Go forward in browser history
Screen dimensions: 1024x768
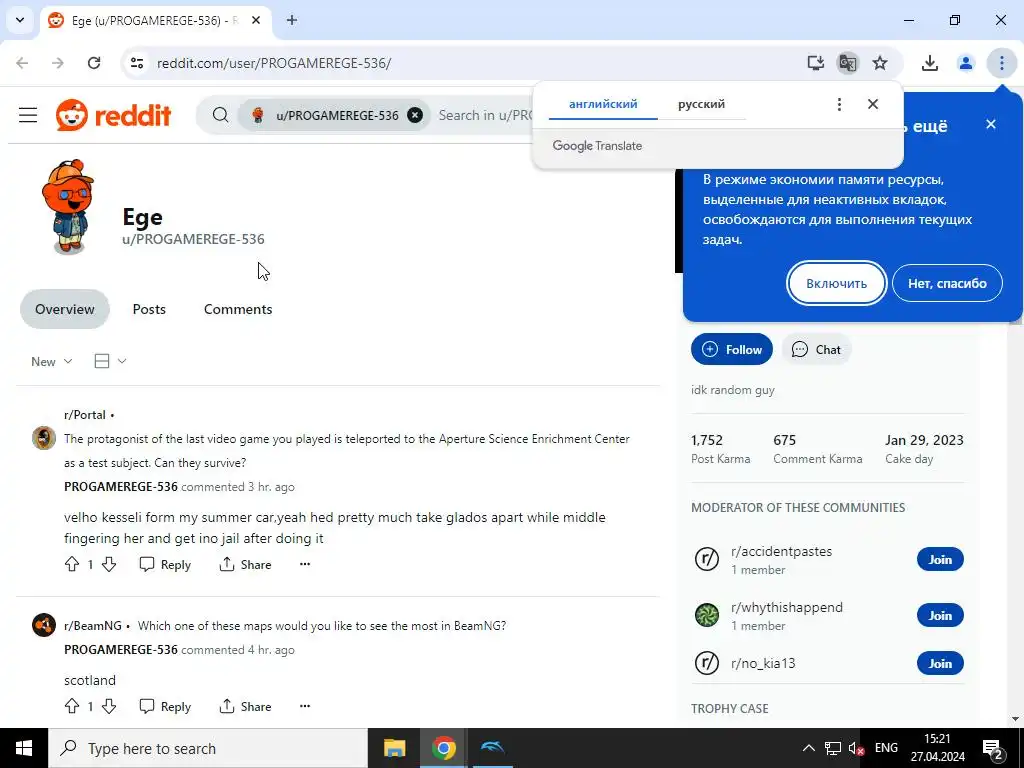click(x=58, y=63)
